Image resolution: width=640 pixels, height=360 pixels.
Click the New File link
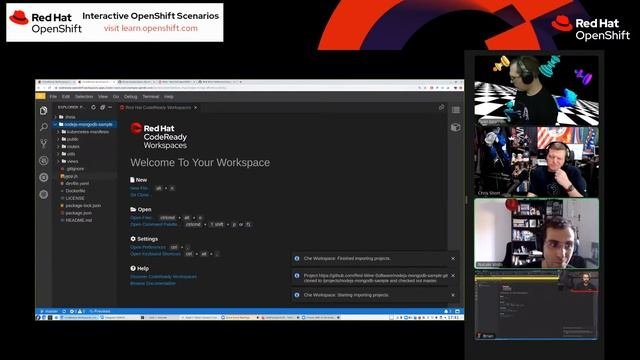[139, 188]
